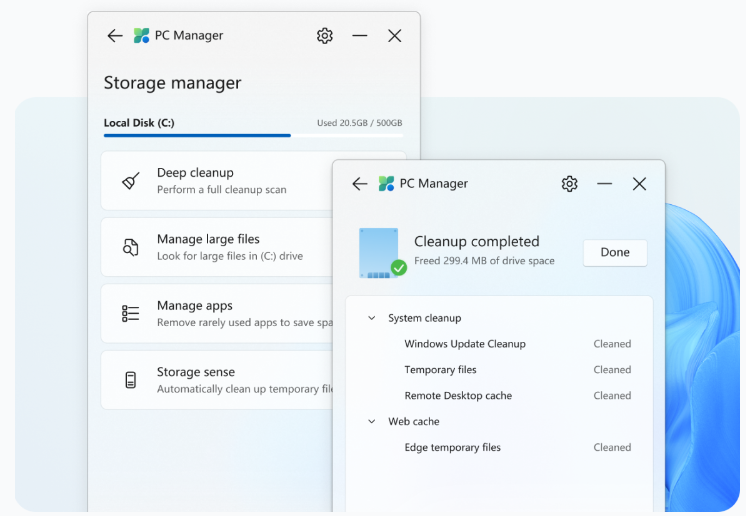This screenshot has height=516, width=746.
Task: Click the System cleanup label
Action: [x=425, y=318]
